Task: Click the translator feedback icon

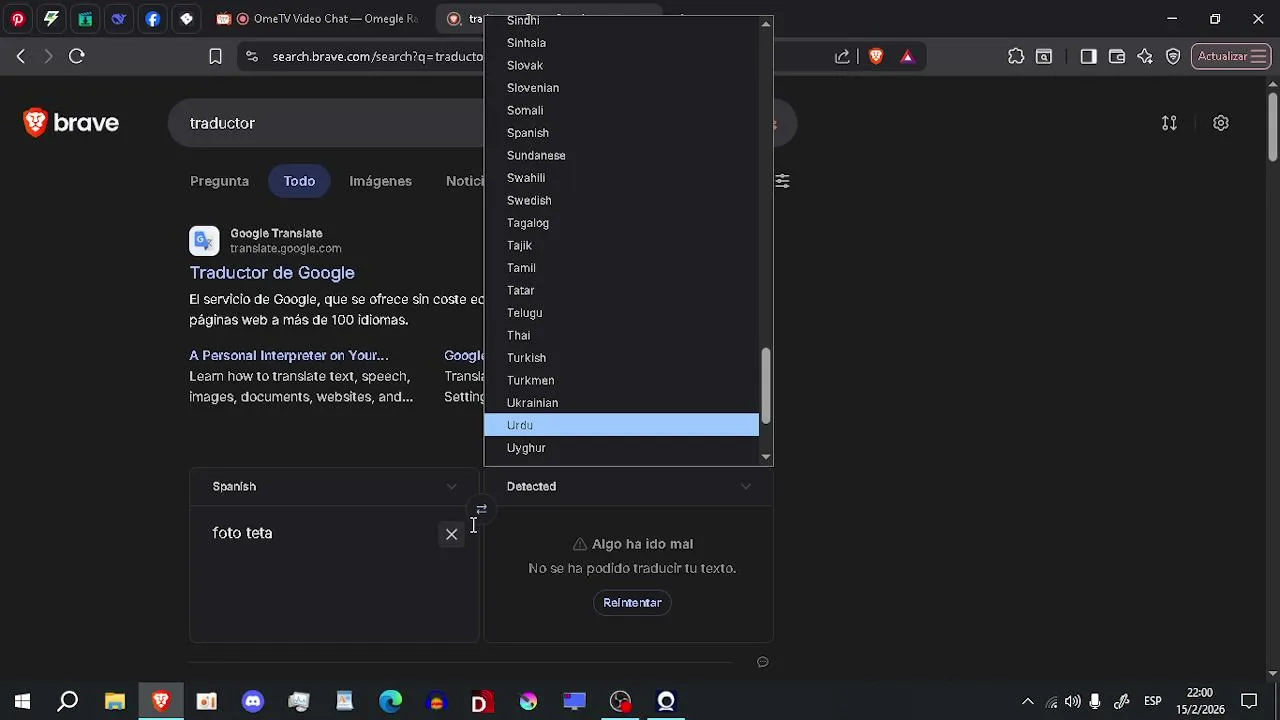Action: (x=763, y=661)
